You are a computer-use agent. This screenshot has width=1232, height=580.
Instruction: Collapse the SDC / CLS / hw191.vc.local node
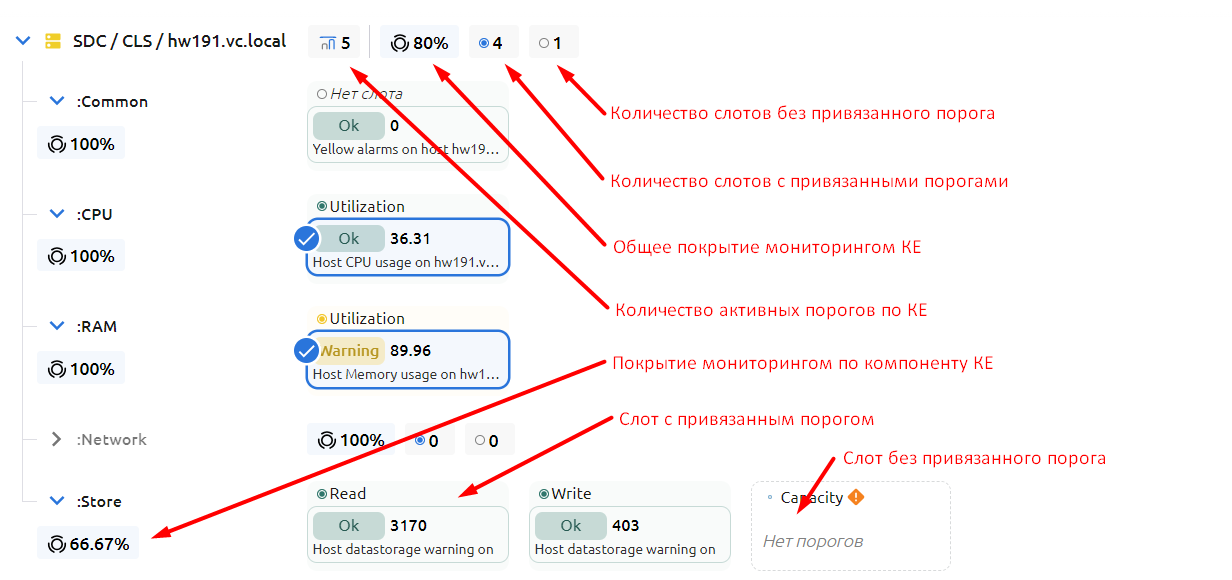point(23,41)
